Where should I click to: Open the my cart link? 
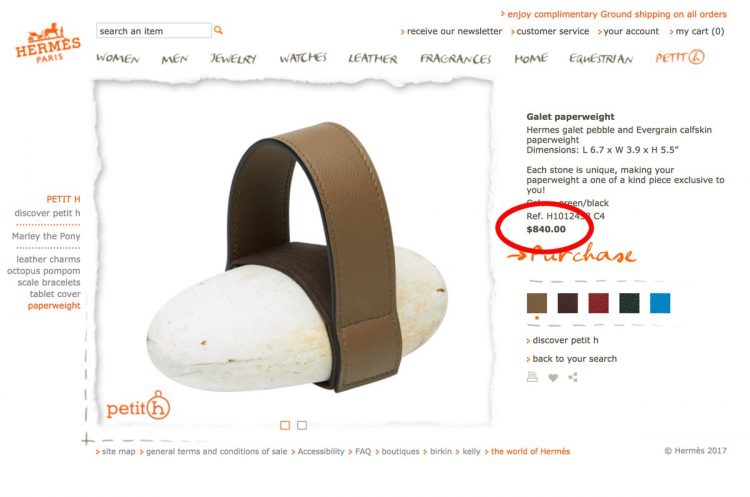pos(697,31)
